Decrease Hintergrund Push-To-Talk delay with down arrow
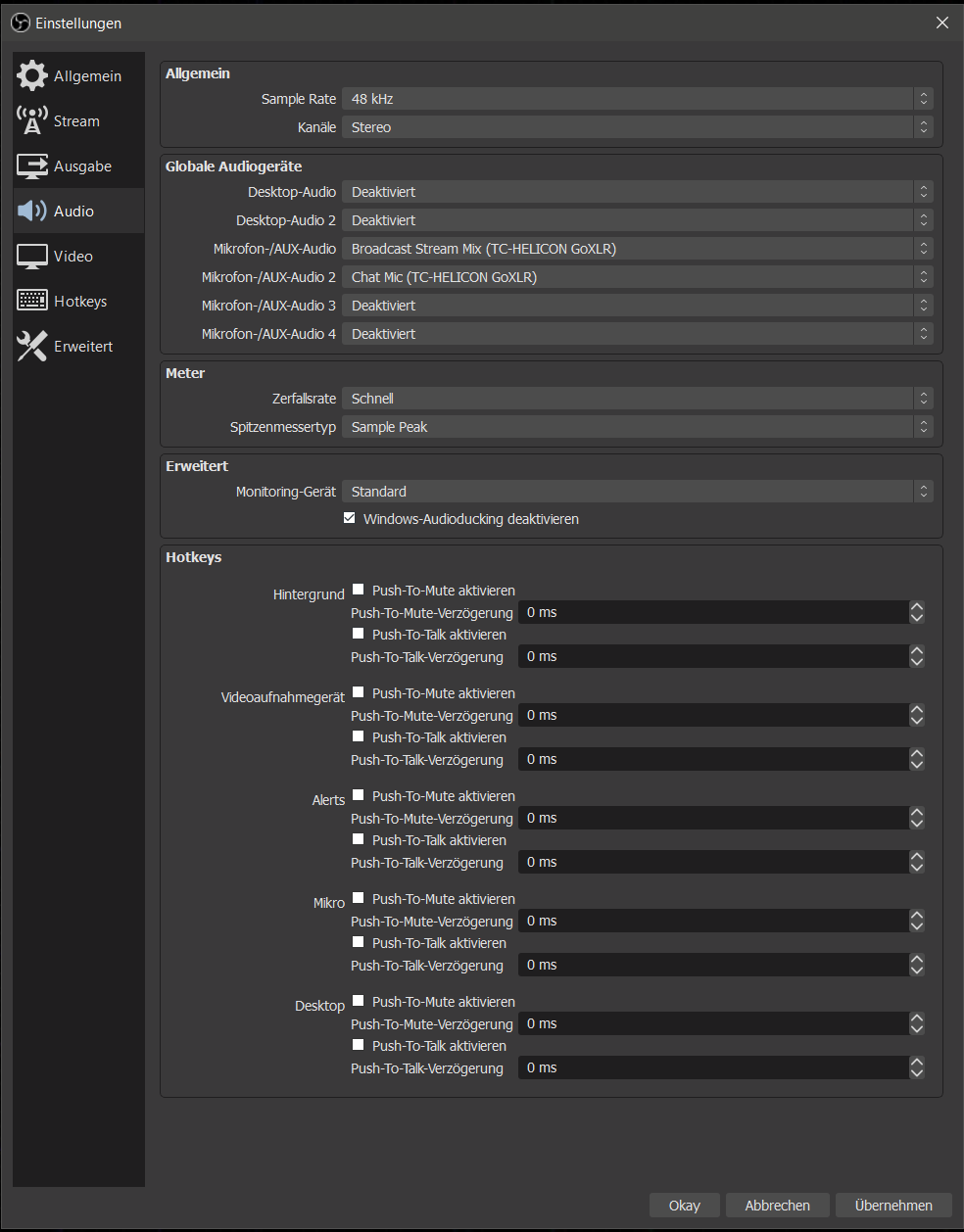 (917, 662)
